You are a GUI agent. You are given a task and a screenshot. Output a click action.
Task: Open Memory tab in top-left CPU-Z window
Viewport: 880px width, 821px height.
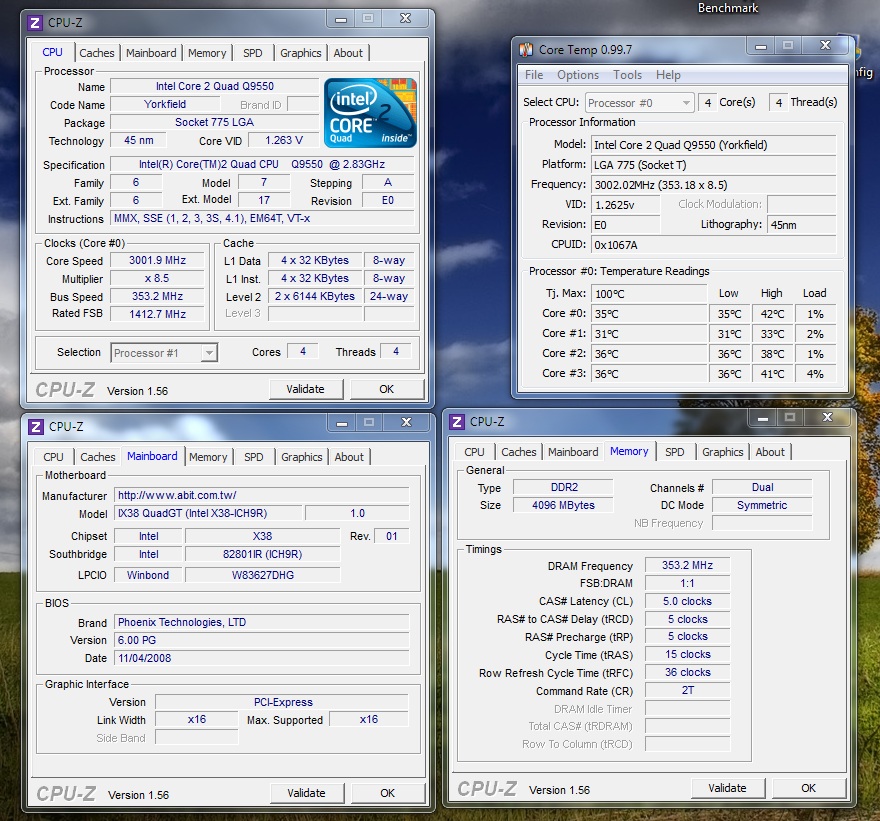[x=207, y=53]
